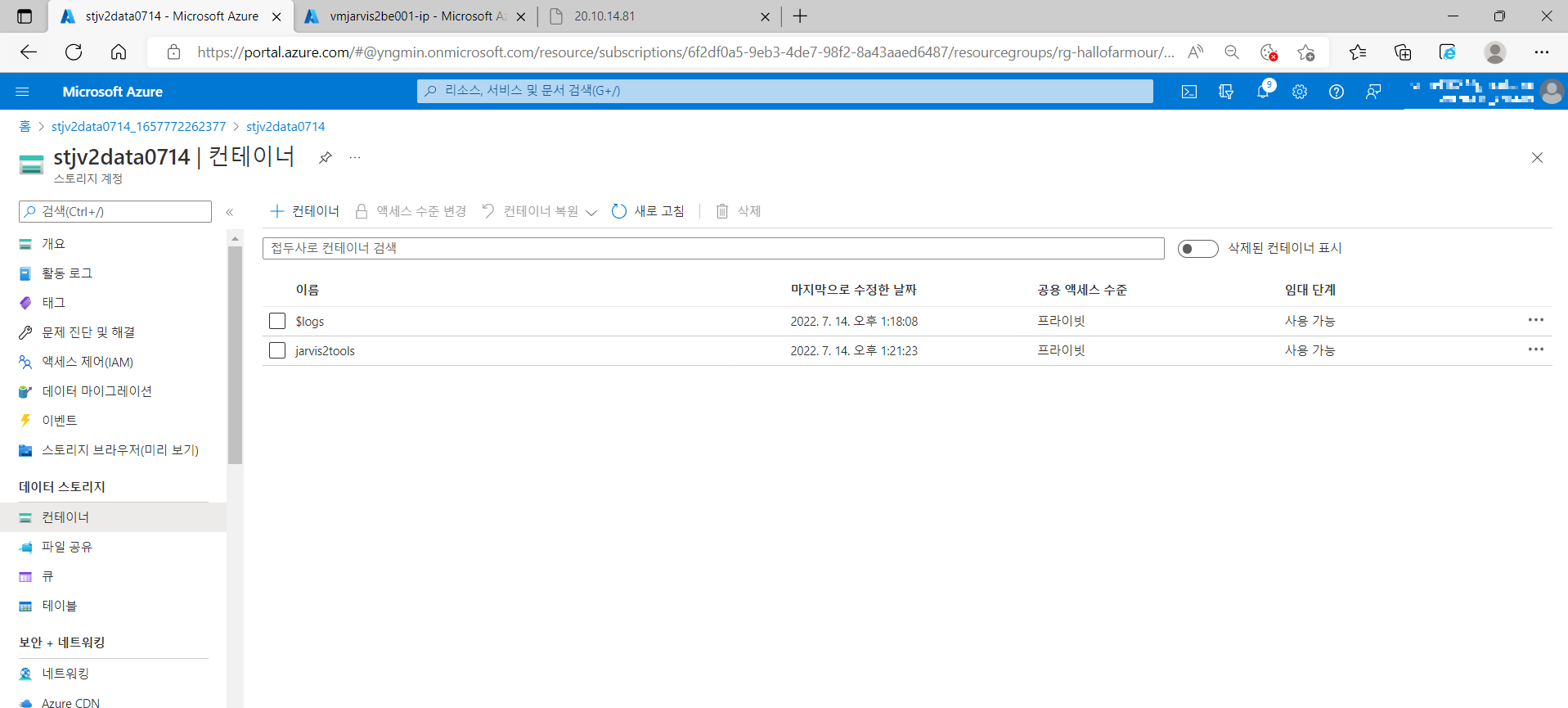This screenshot has height=708, width=1568.
Task: Open 테이블 sidebar item
Action: coord(60,606)
